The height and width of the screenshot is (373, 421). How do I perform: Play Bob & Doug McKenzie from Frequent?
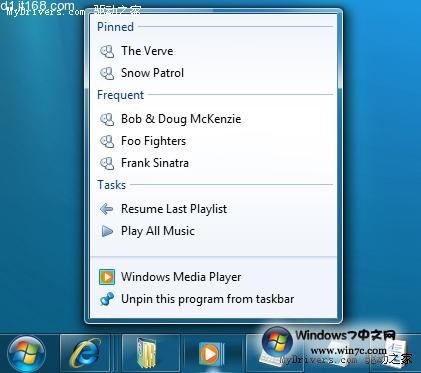coord(213,119)
